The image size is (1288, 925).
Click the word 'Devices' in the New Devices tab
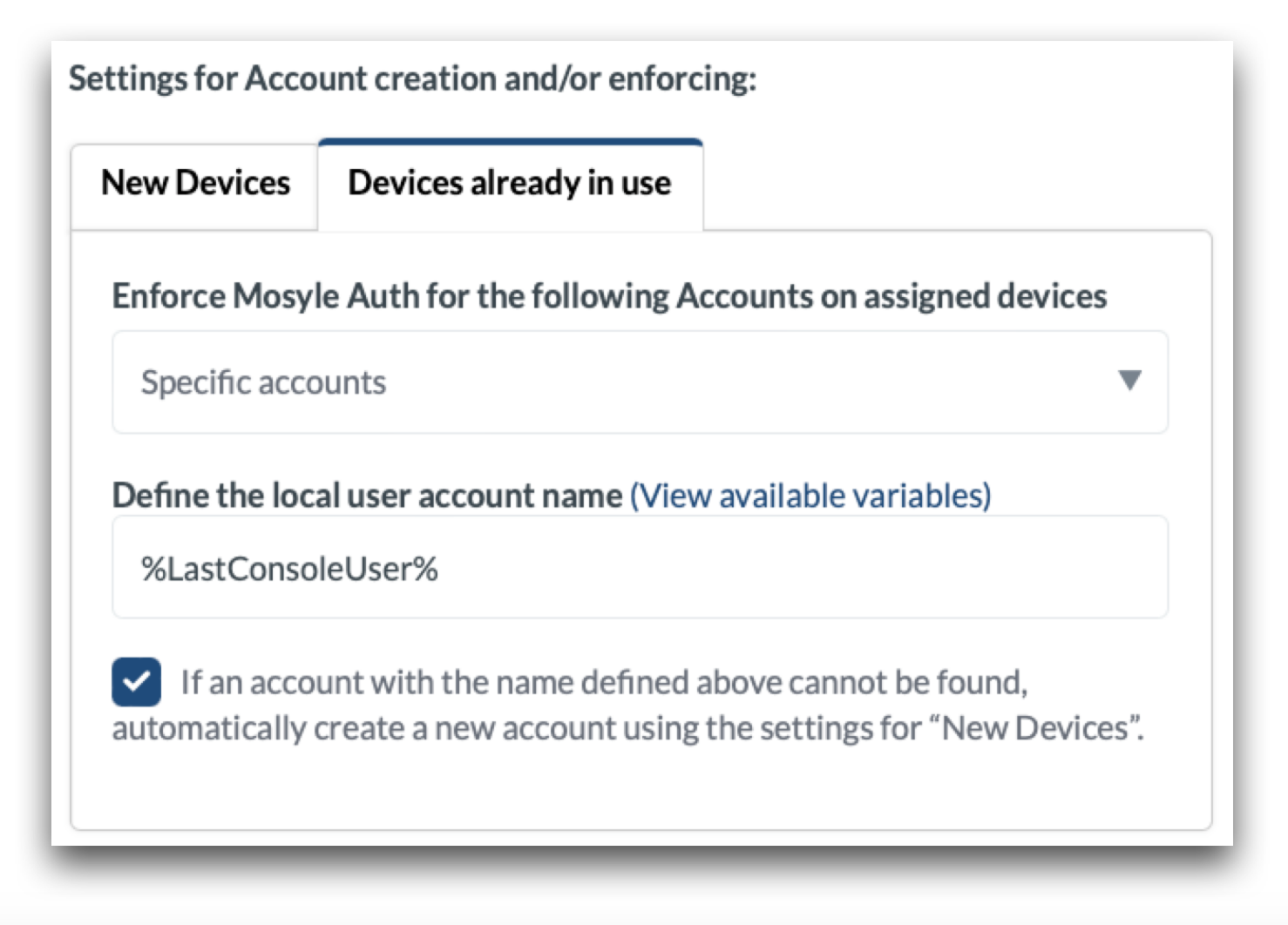coord(233,184)
